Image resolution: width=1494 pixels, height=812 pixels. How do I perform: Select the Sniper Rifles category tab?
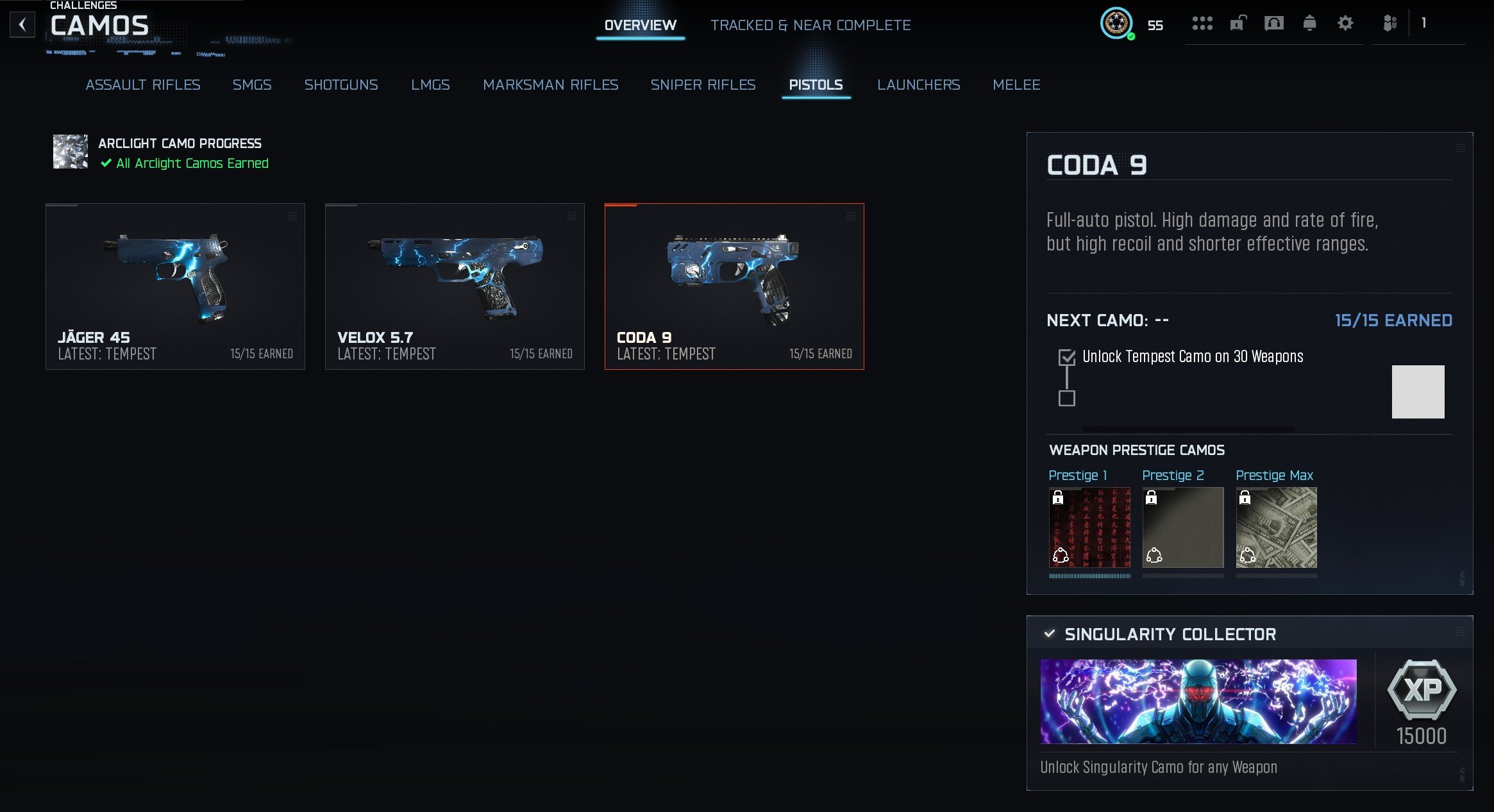(703, 85)
